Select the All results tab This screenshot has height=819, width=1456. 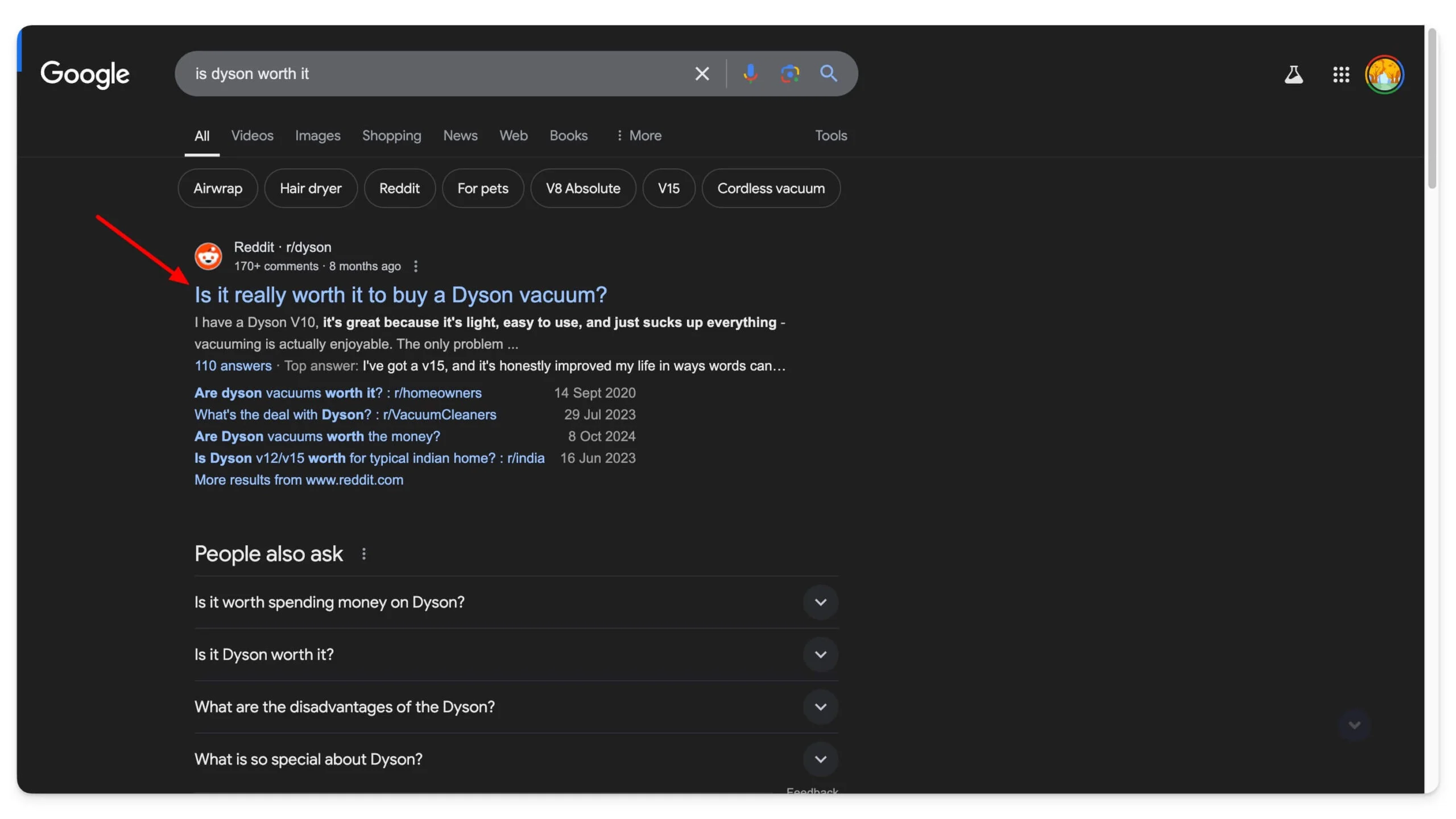click(202, 136)
